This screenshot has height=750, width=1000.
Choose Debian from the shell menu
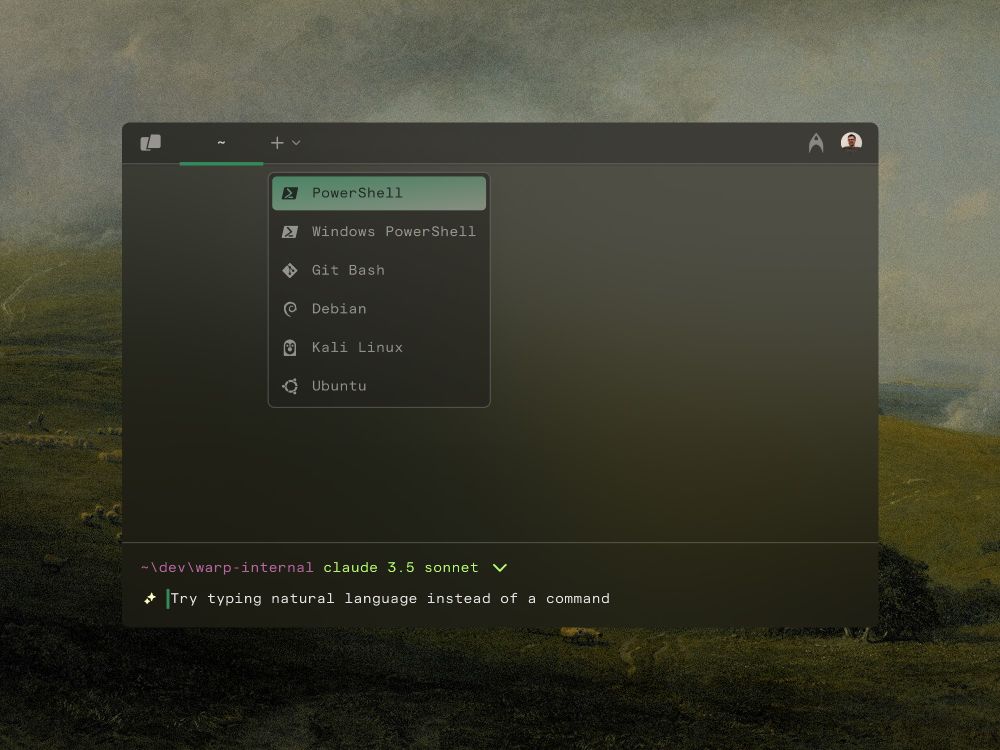(x=379, y=309)
